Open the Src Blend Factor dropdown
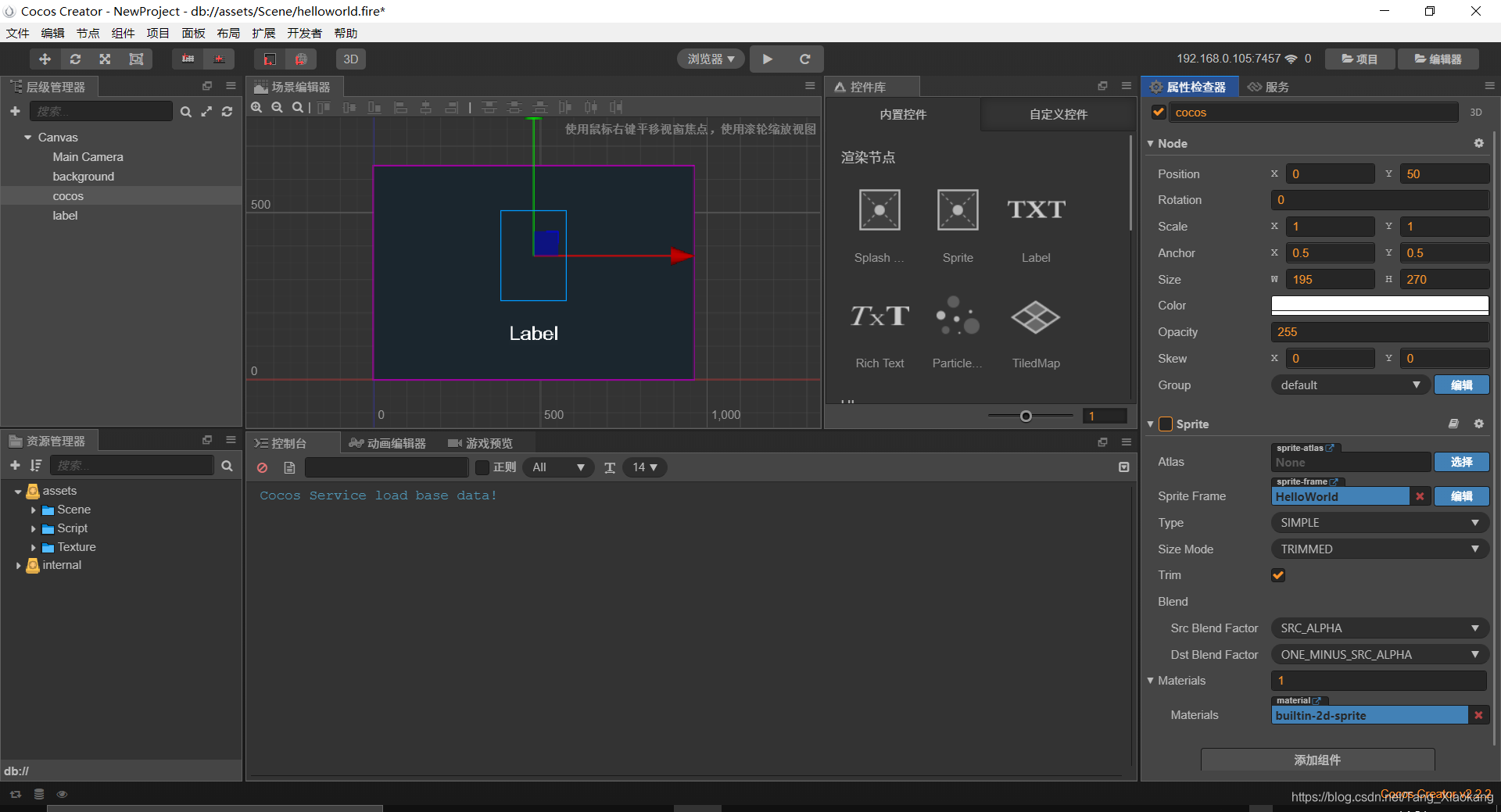 pos(1380,628)
